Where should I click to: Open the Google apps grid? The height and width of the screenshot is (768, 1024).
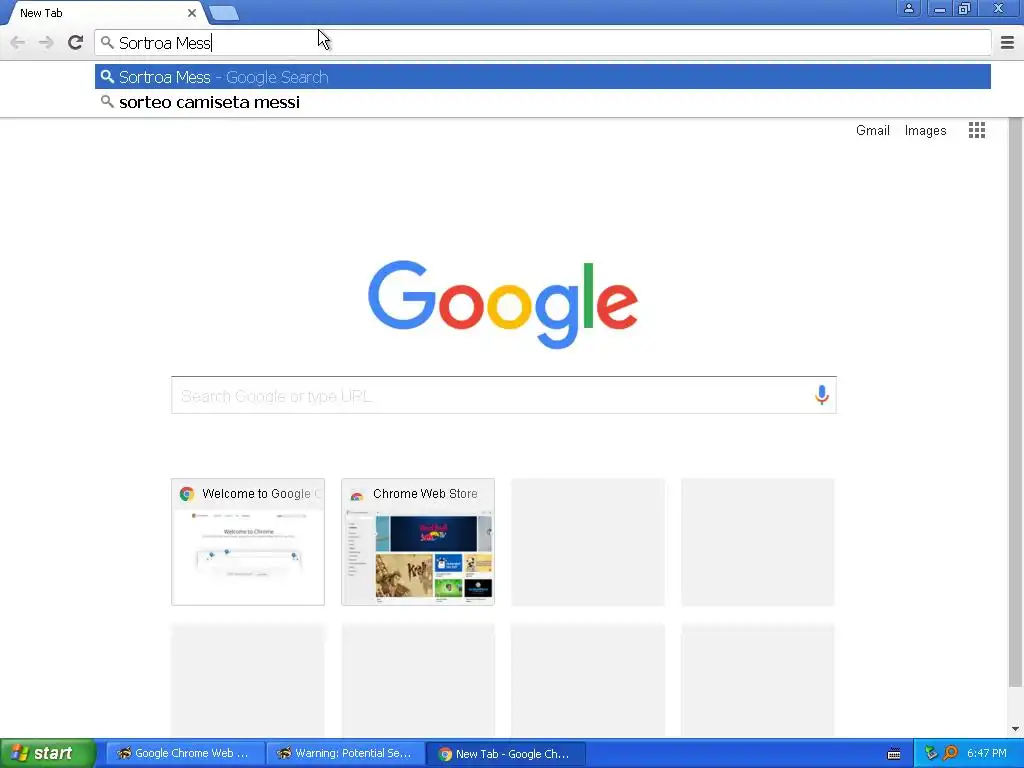click(976, 130)
